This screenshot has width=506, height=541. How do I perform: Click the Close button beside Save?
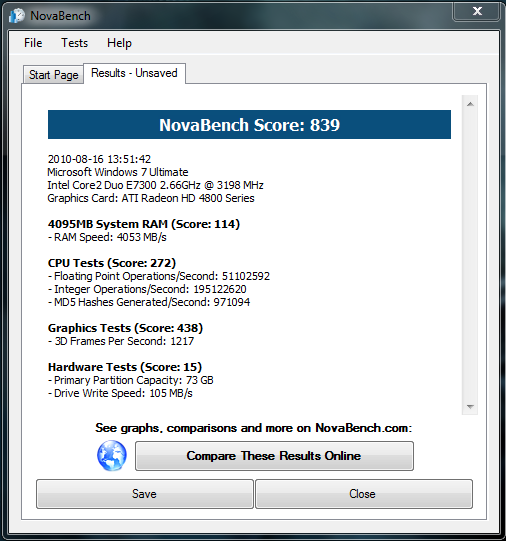(x=364, y=494)
